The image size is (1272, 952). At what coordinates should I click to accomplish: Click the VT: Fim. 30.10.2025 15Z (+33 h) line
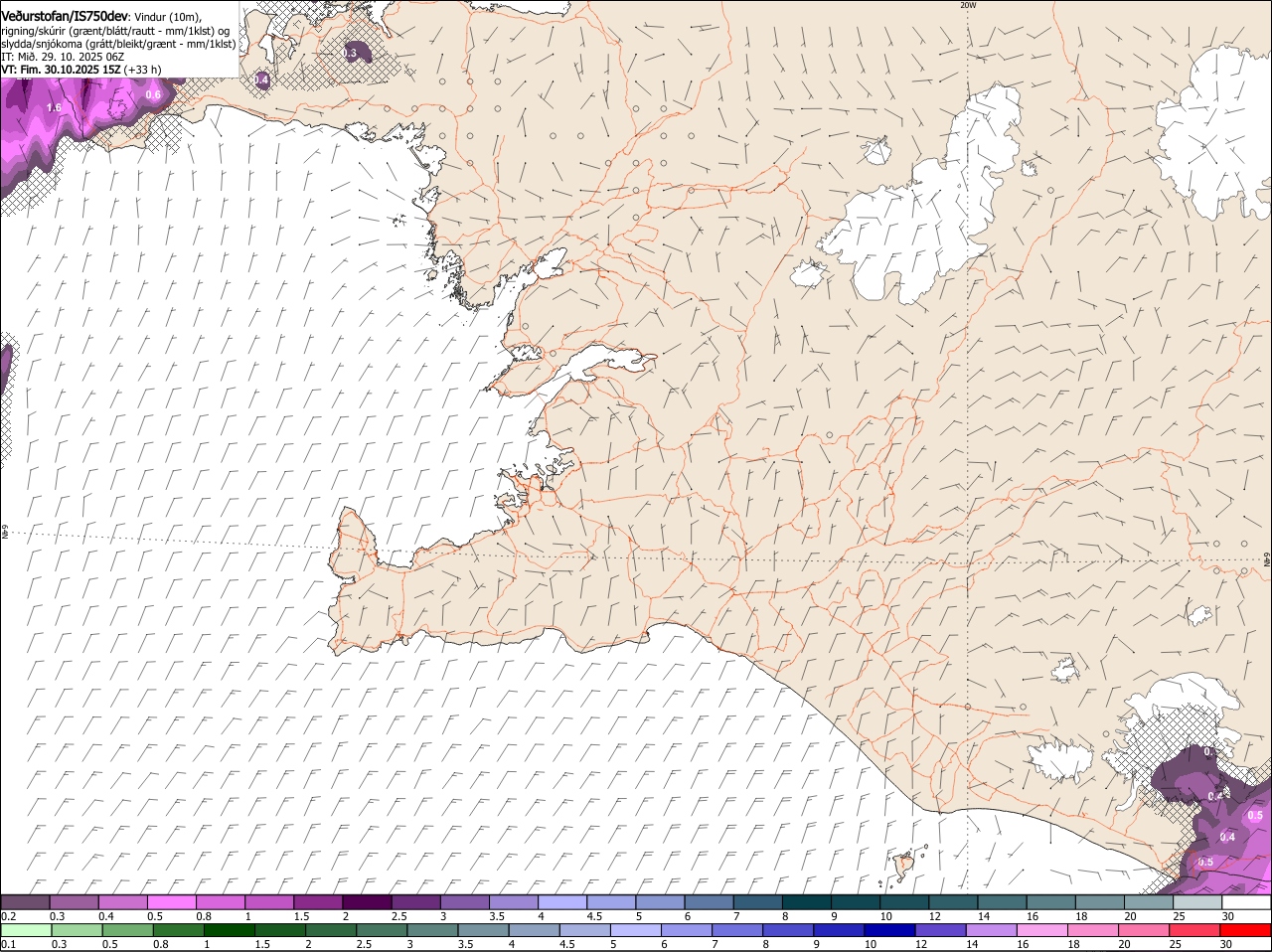(81, 70)
